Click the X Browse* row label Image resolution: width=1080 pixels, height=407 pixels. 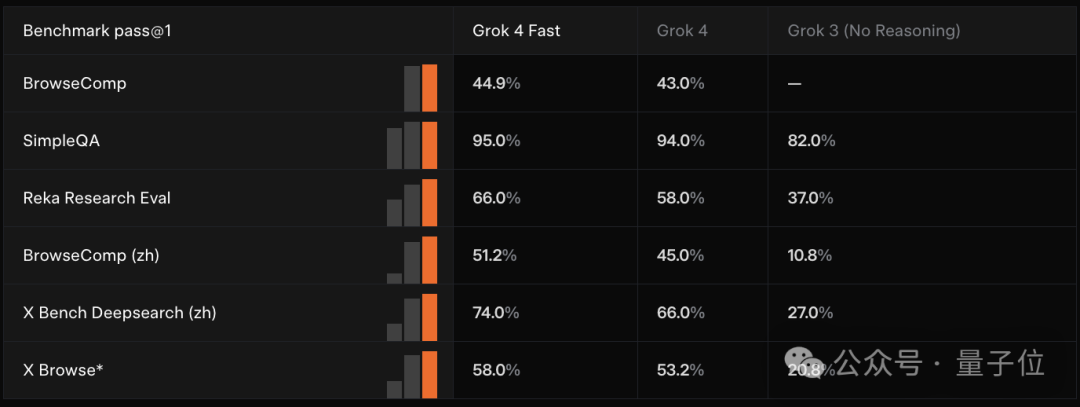(63, 371)
